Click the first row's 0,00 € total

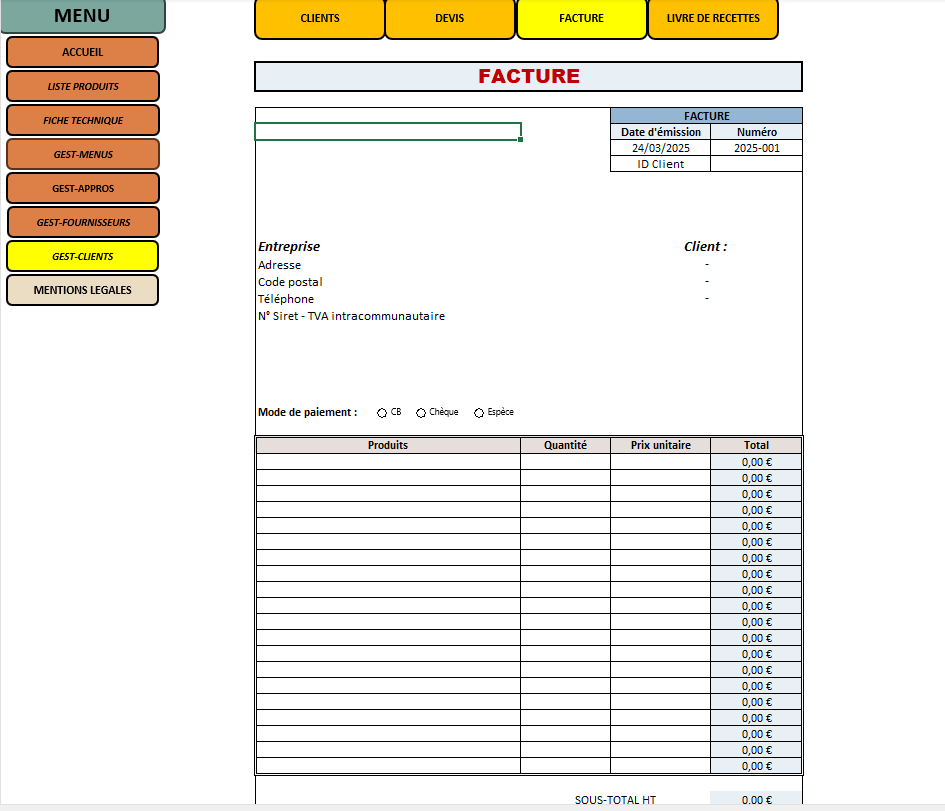click(x=756, y=462)
